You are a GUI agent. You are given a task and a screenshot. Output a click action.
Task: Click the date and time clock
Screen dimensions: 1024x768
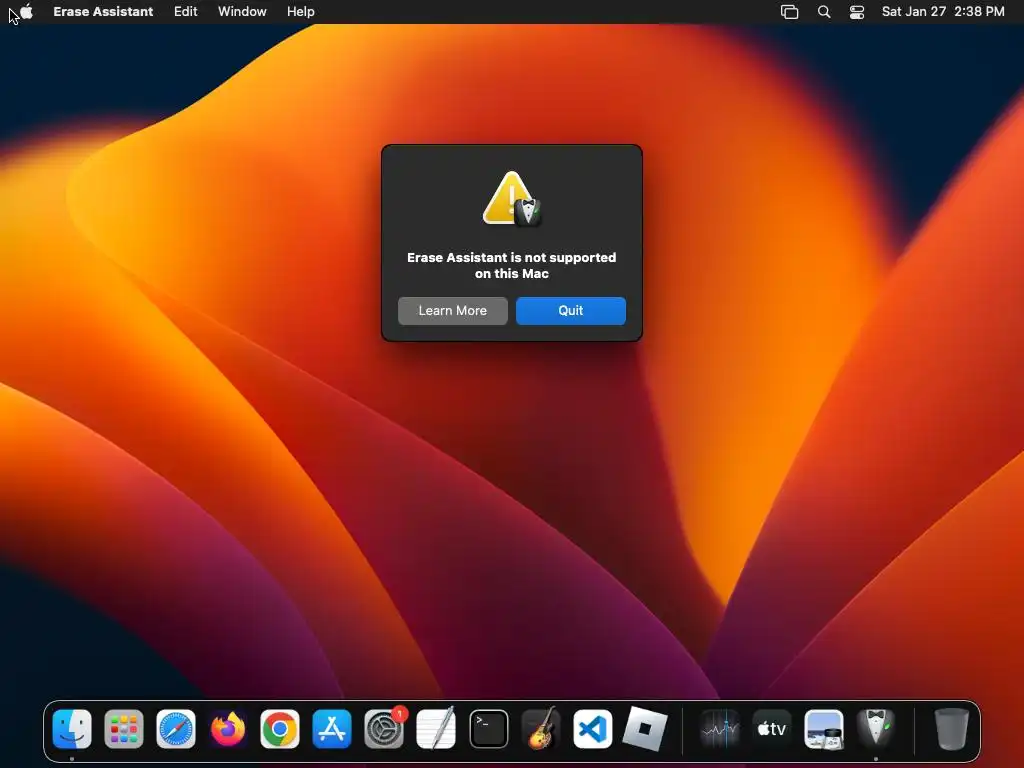coord(943,12)
